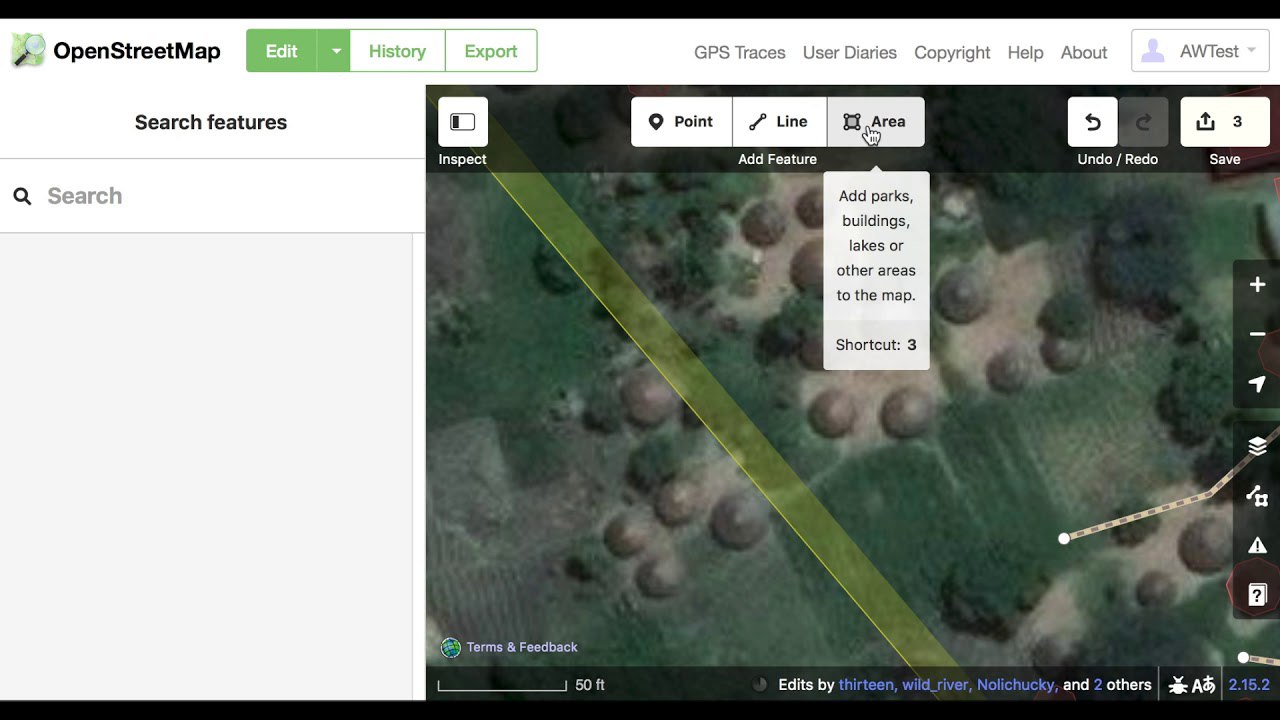The height and width of the screenshot is (720, 1280).
Task: Click the green Edit button
Action: point(281,51)
